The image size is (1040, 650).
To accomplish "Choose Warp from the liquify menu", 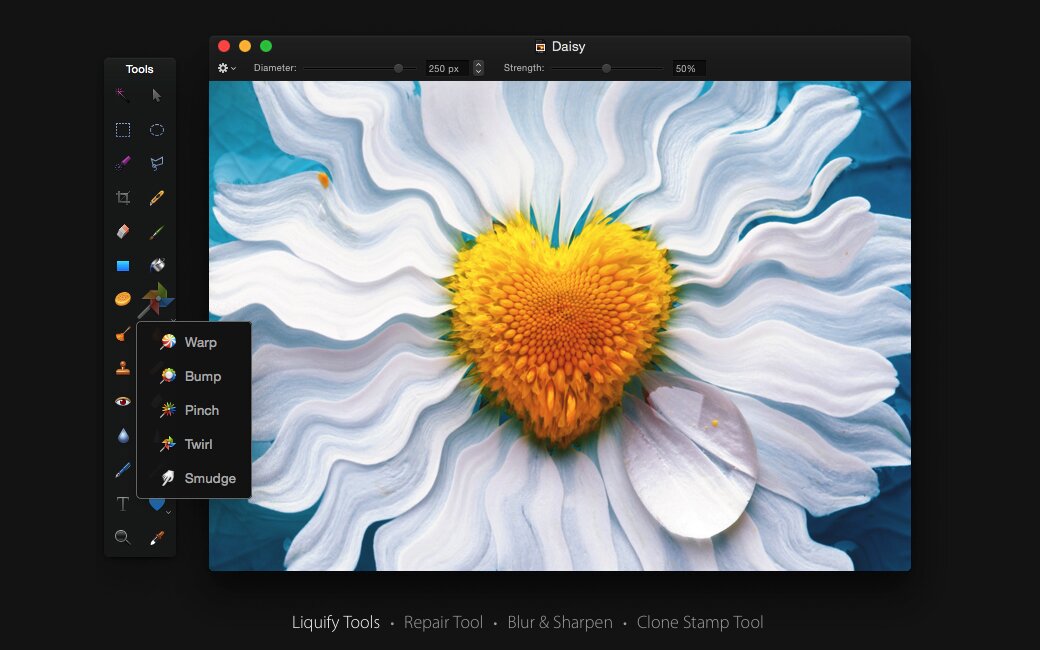I will pos(200,342).
